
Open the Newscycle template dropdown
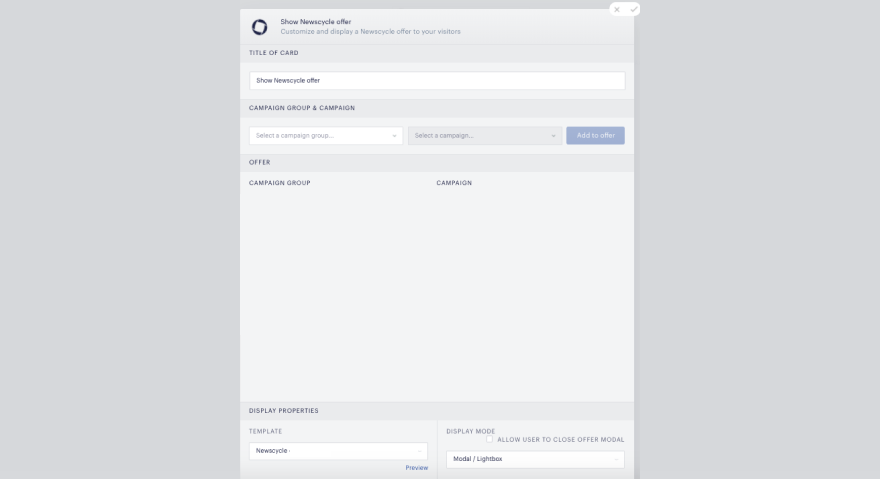[338, 450]
